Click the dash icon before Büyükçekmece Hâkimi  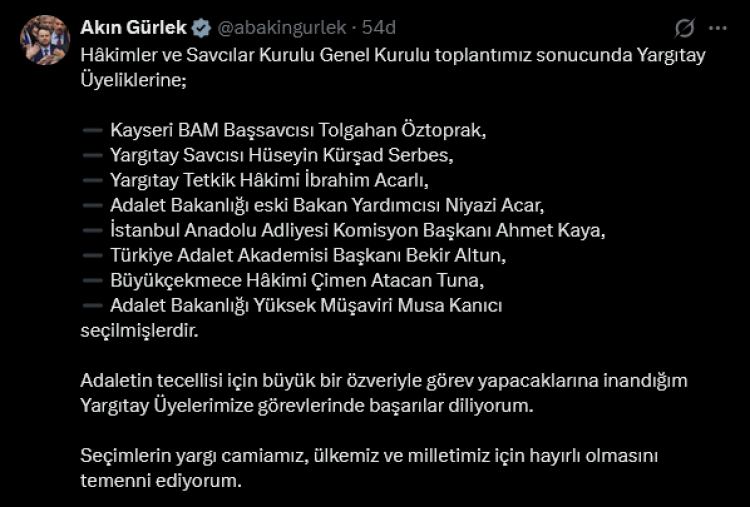(91, 280)
